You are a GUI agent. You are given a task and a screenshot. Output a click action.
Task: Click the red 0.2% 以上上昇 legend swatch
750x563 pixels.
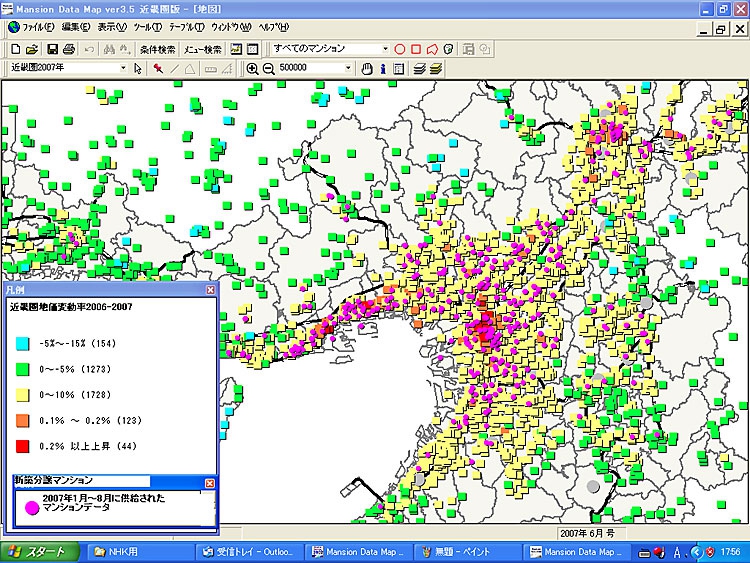pyautogui.click(x=21, y=445)
